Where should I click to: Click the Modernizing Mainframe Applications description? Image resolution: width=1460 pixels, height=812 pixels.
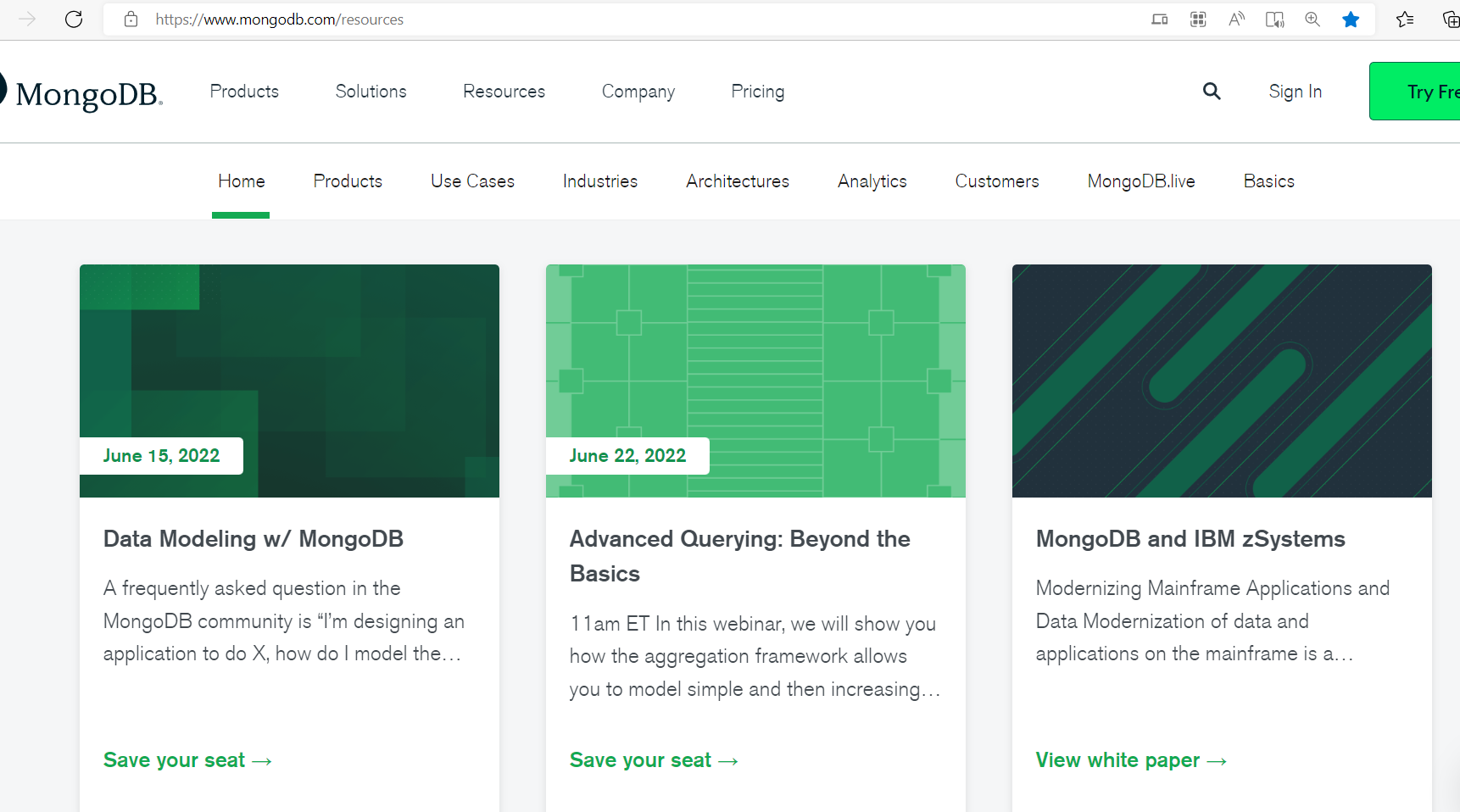pos(1212,621)
